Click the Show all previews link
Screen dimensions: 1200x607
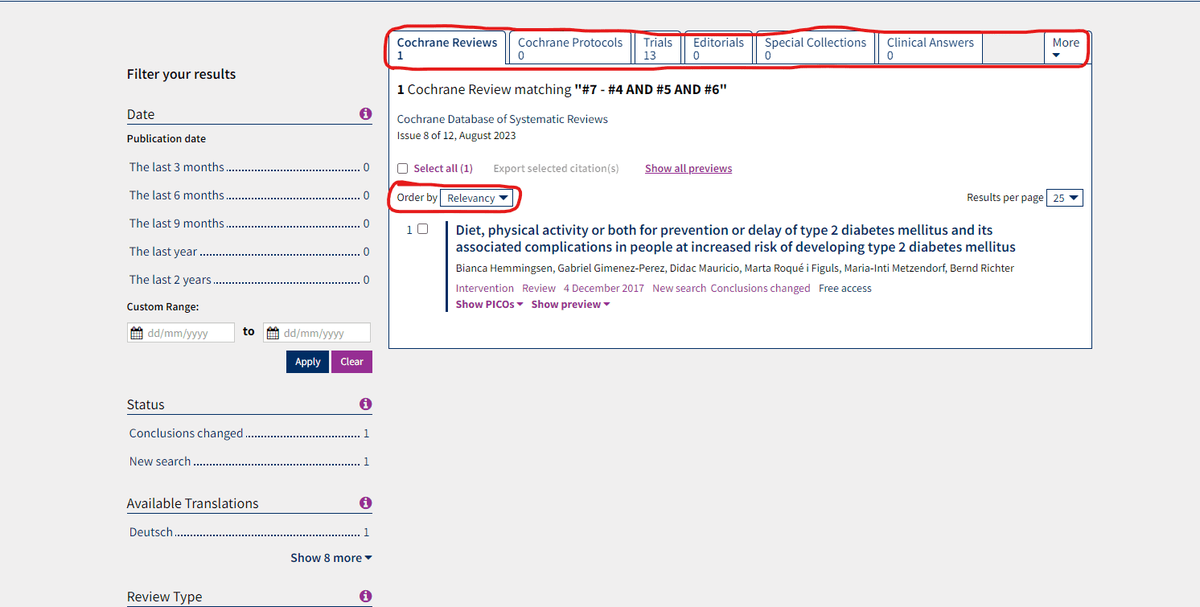click(x=688, y=169)
